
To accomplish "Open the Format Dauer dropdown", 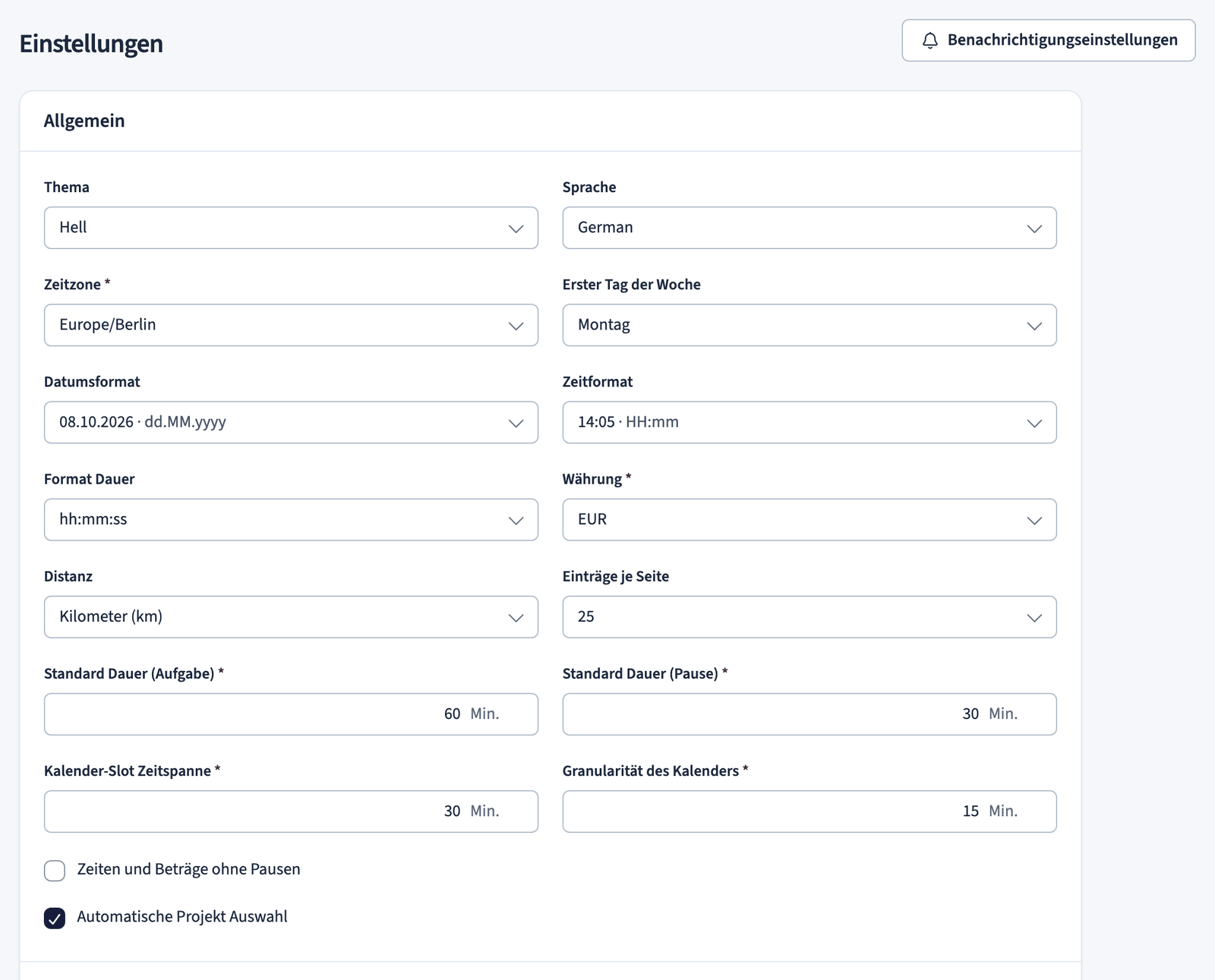I will 291,519.
